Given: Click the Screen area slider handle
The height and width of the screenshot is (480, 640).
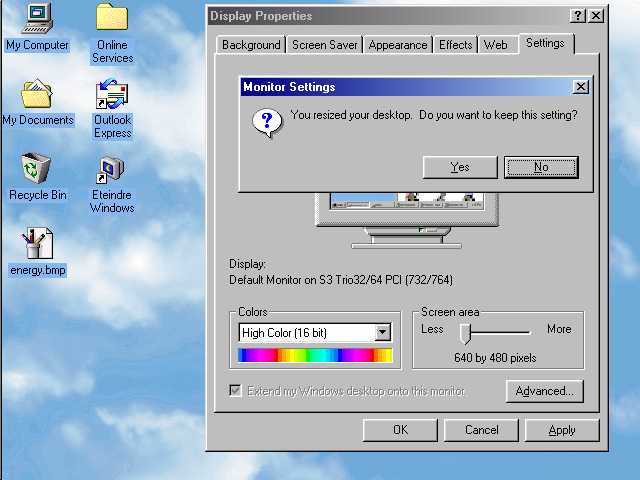Looking at the screenshot, I should point(465,333).
